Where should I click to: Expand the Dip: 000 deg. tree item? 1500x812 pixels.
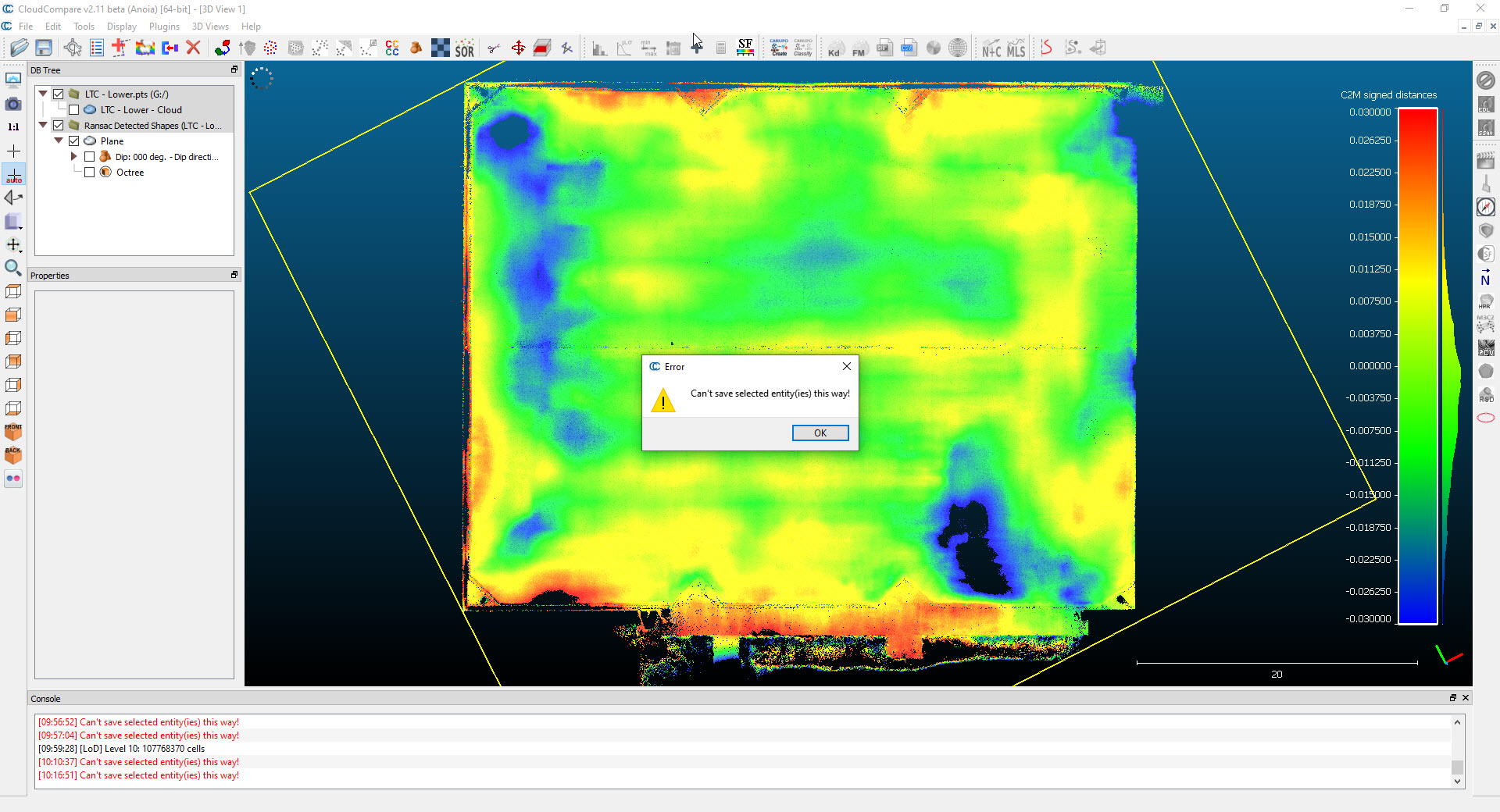click(x=74, y=157)
